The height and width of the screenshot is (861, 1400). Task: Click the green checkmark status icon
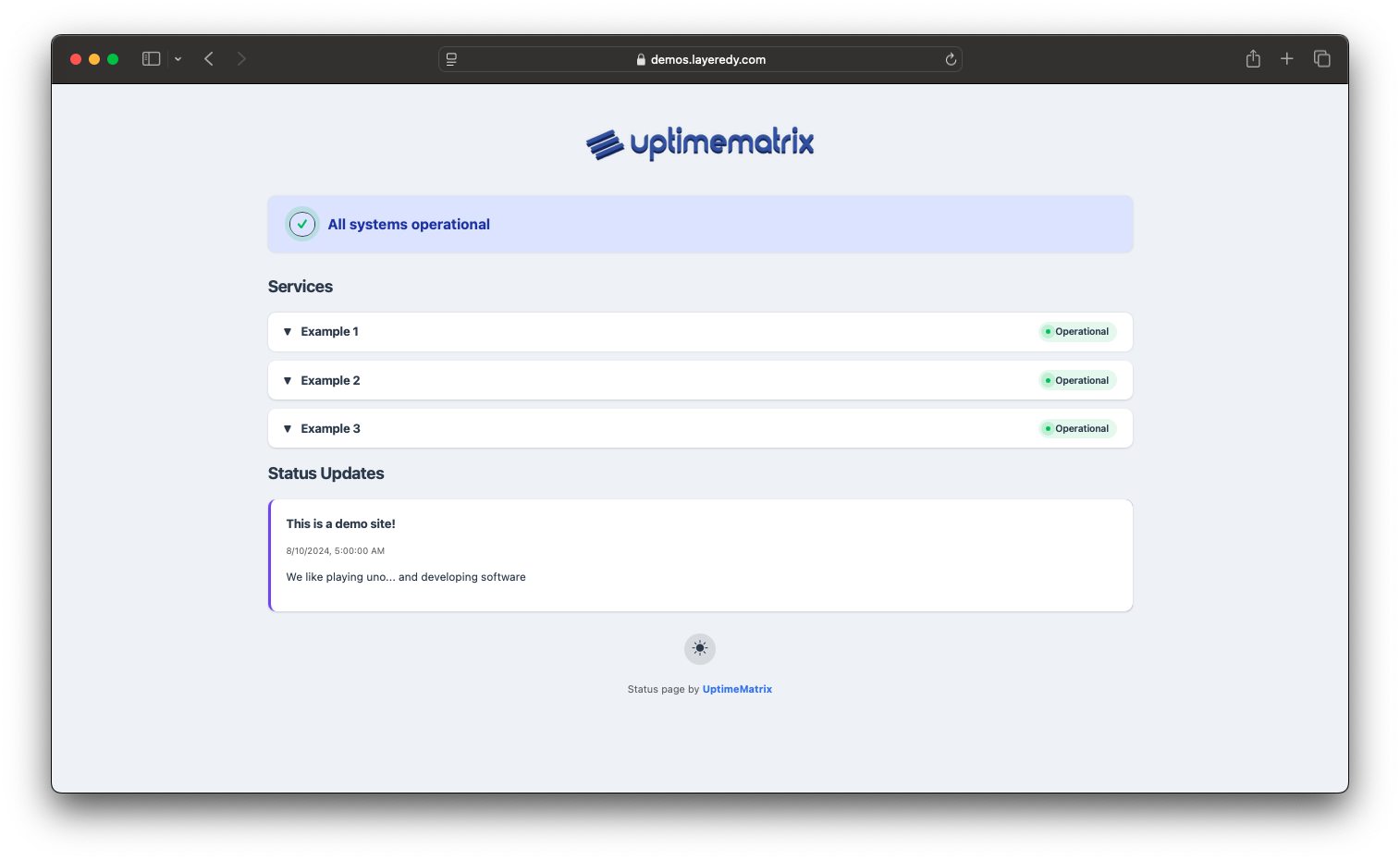coord(302,224)
